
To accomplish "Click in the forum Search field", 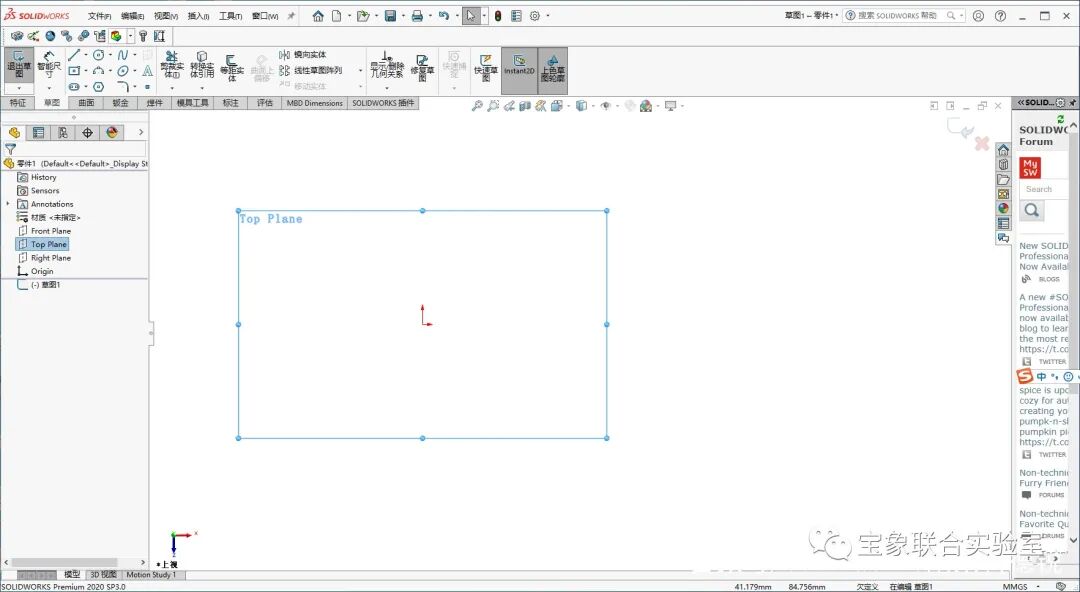I will coord(1045,189).
